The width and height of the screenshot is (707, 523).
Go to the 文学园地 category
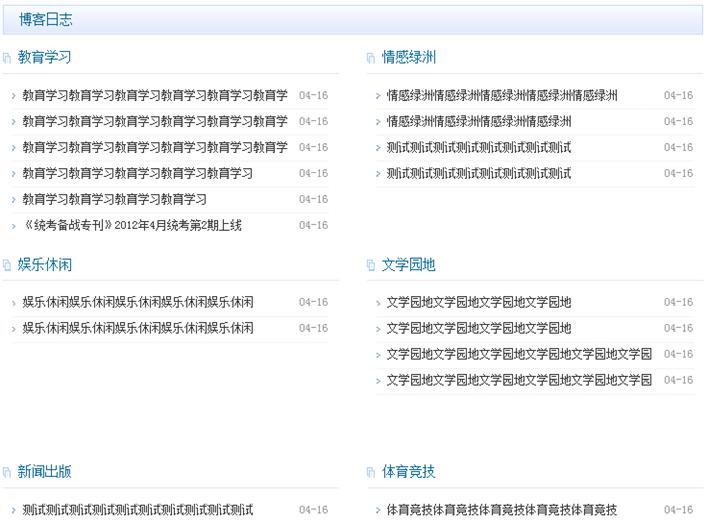click(x=409, y=264)
